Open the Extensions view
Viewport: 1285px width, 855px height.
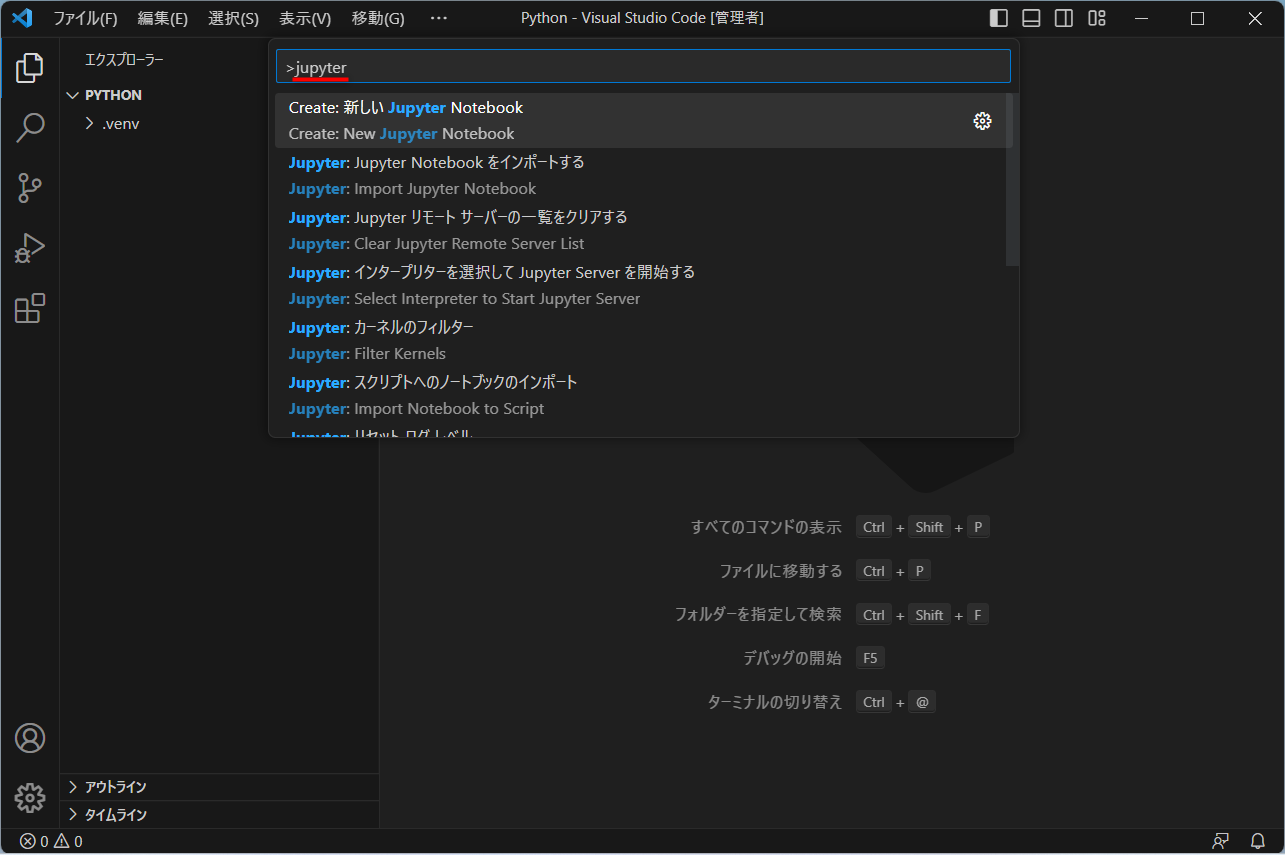[30, 308]
